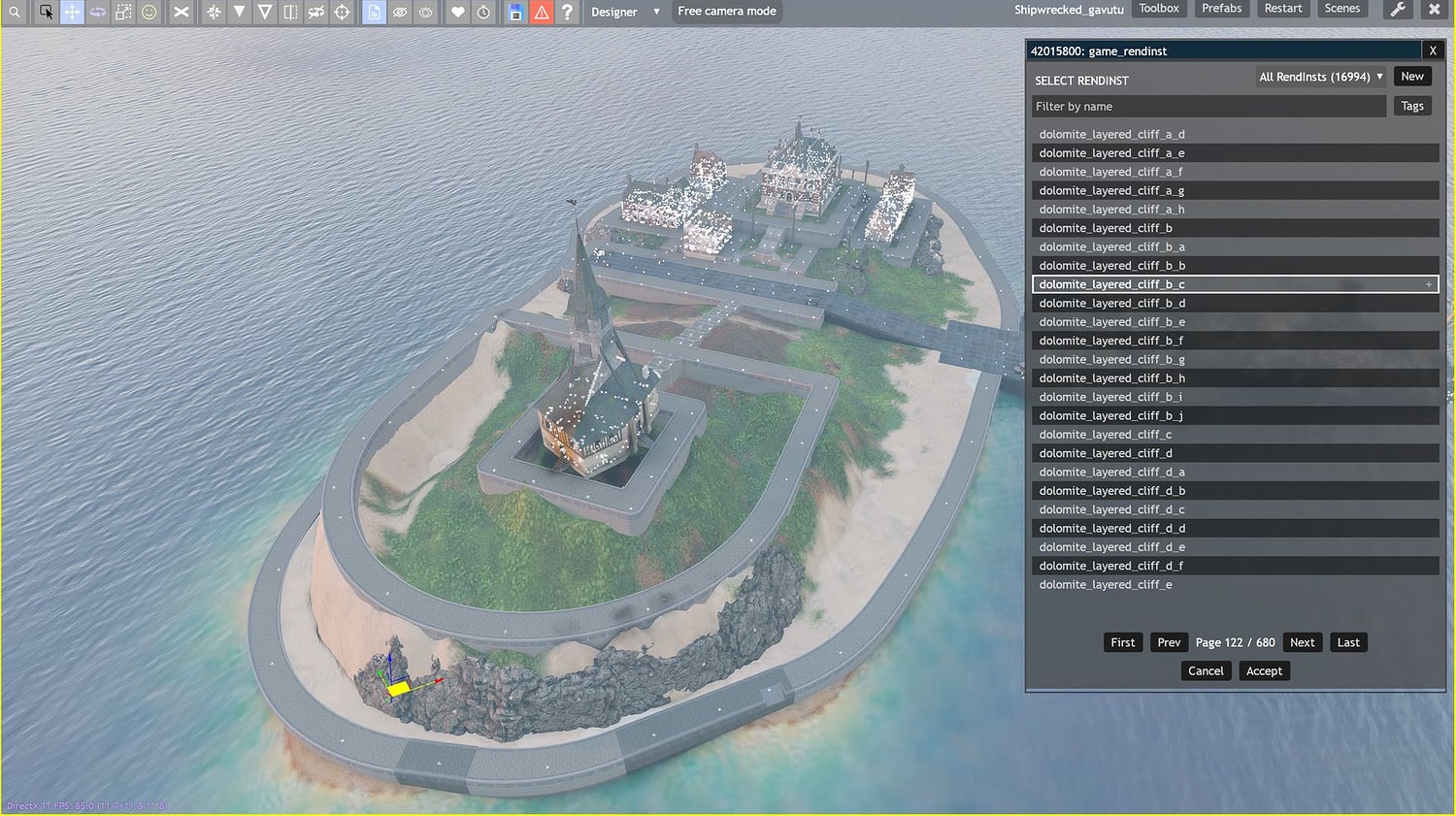Click the save disk icon
Image resolution: width=1456 pixels, height=816 pixels.
[x=515, y=12]
